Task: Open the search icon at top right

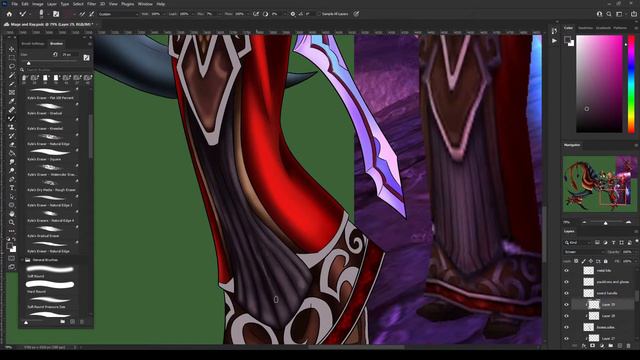Action: (x=609, y=14)
